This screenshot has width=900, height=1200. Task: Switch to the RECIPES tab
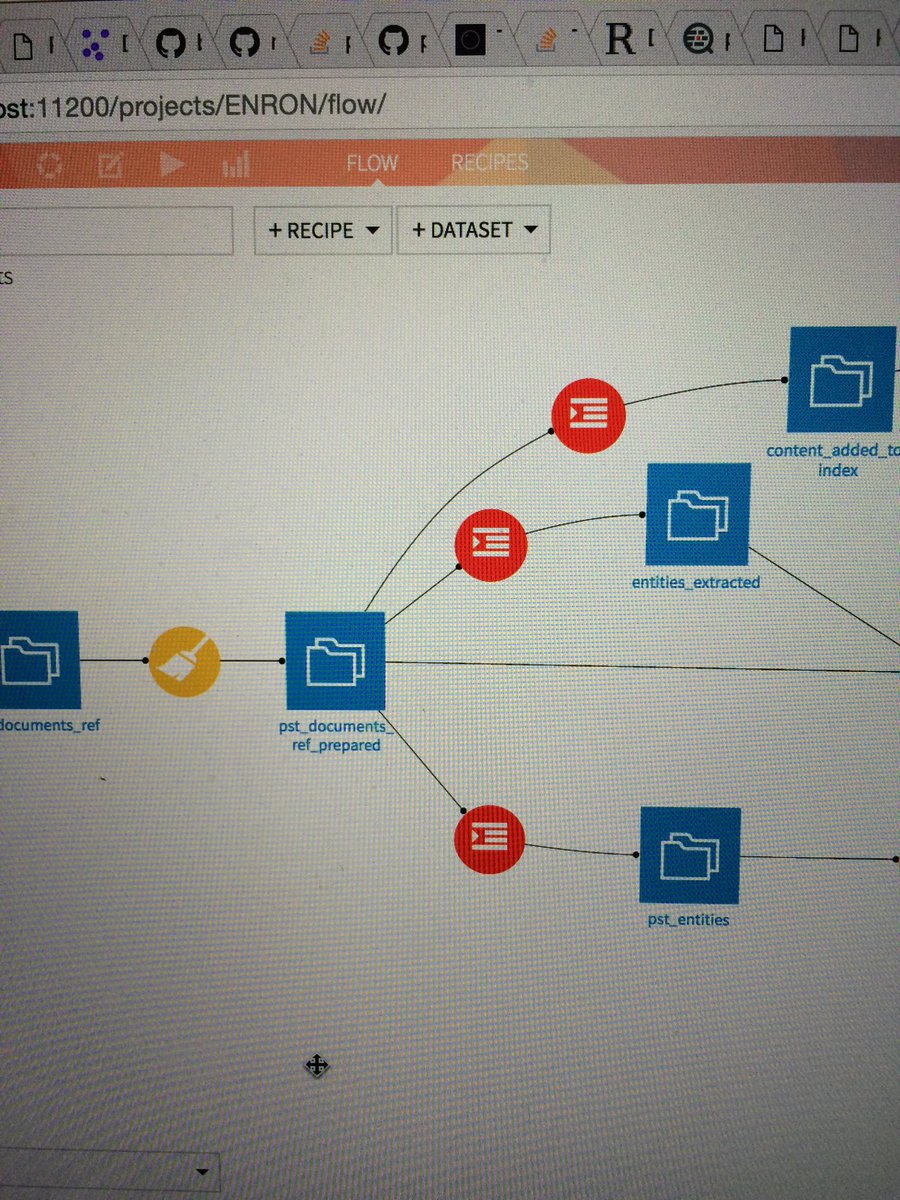pyautogui.click(x=489, y=161)
